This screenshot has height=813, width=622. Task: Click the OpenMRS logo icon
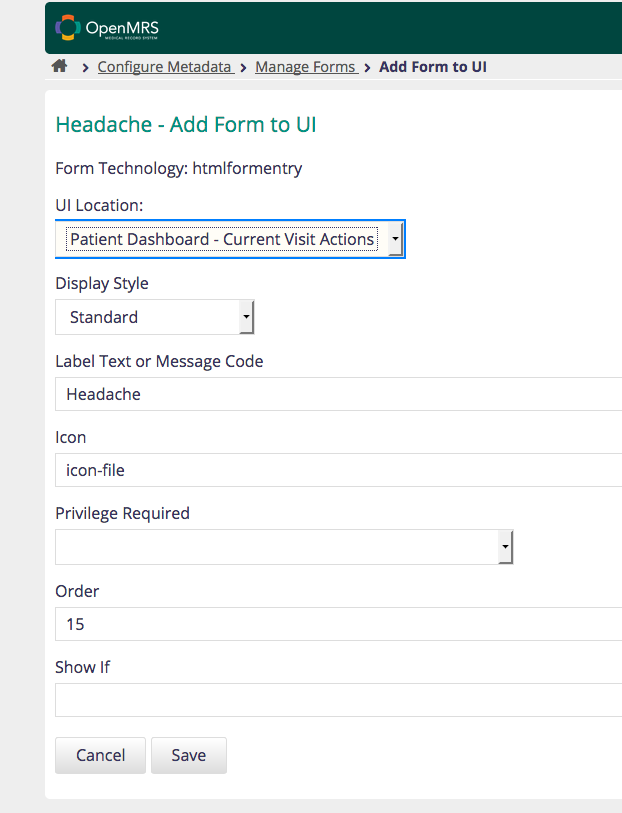pyautogui.click(x=68, y=27)
